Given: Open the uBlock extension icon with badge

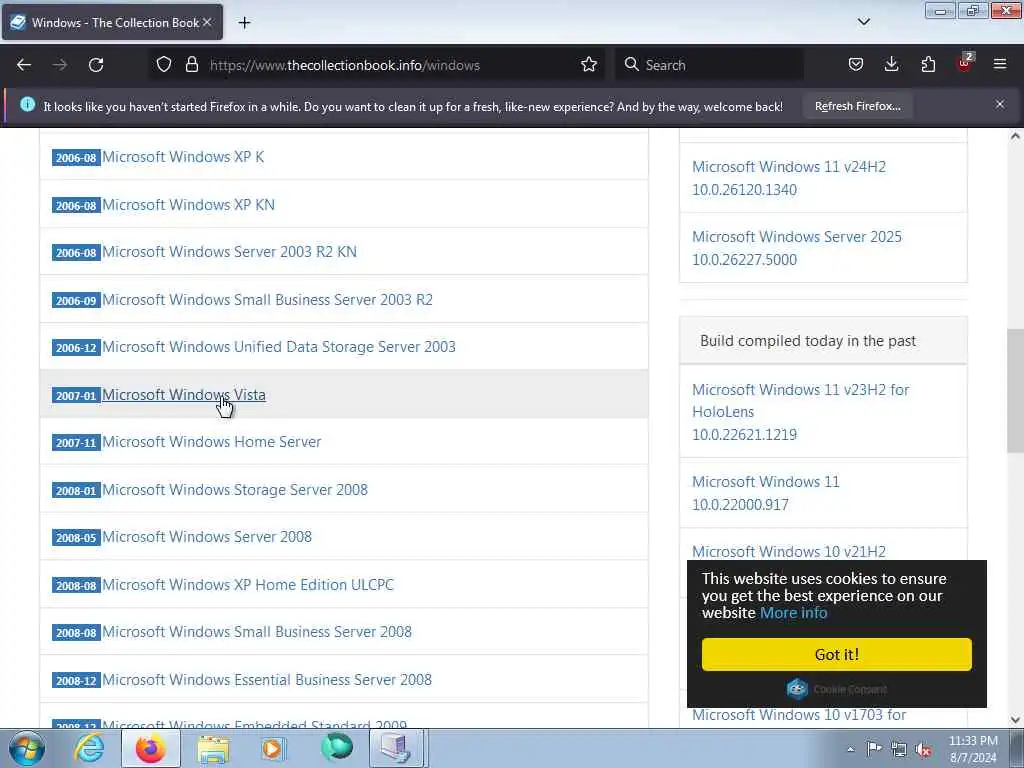Looking at the screenshot, I should (965, 63).
